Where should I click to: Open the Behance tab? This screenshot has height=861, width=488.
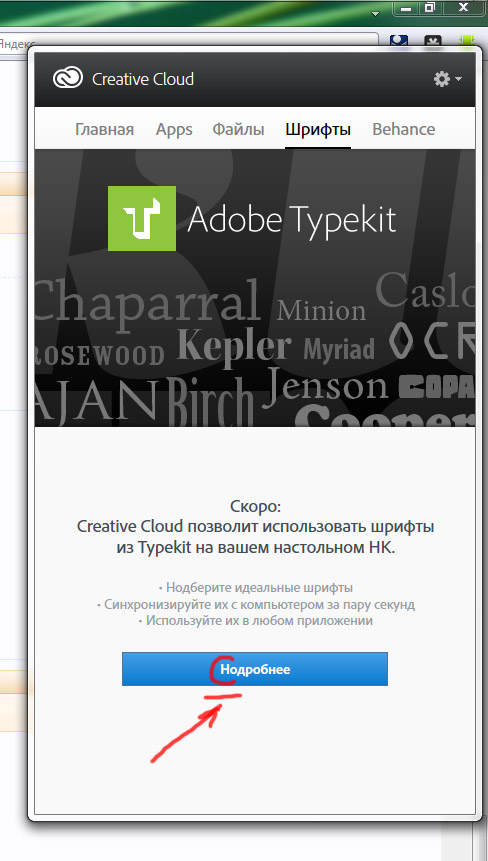click(x=403, y=130)
